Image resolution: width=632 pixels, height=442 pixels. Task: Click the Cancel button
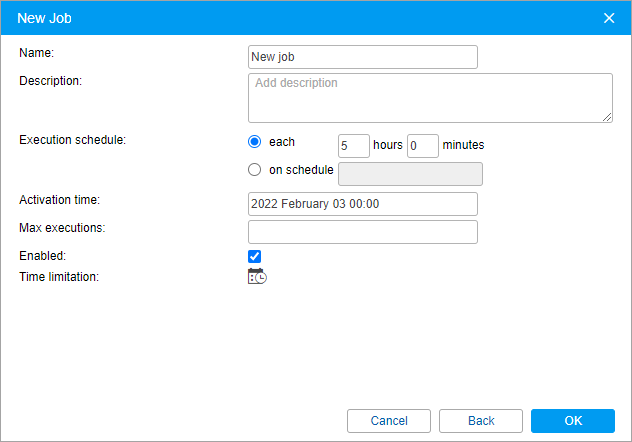point(389,421)
